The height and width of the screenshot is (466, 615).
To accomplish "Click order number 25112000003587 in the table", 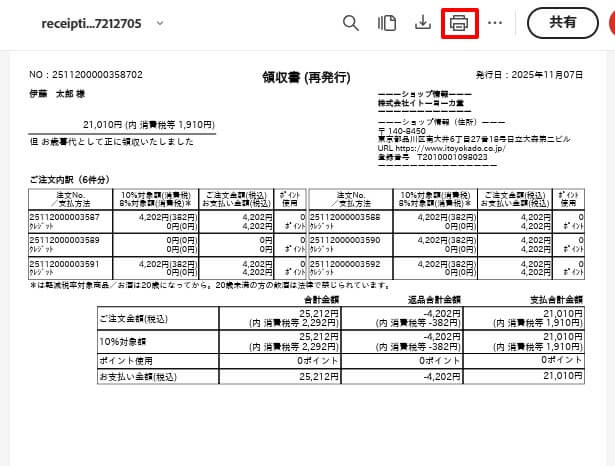I will click(x=66, y=216).
